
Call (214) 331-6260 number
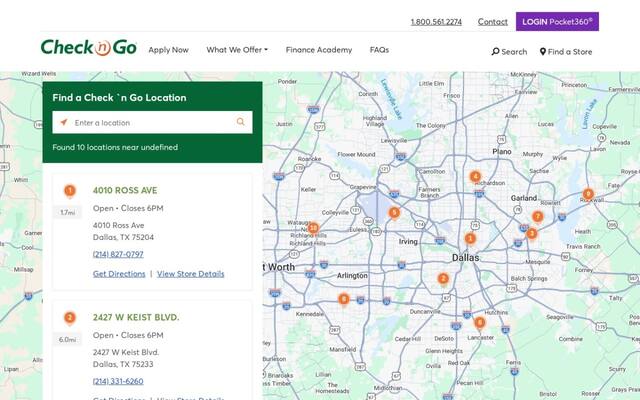[118, 381]
